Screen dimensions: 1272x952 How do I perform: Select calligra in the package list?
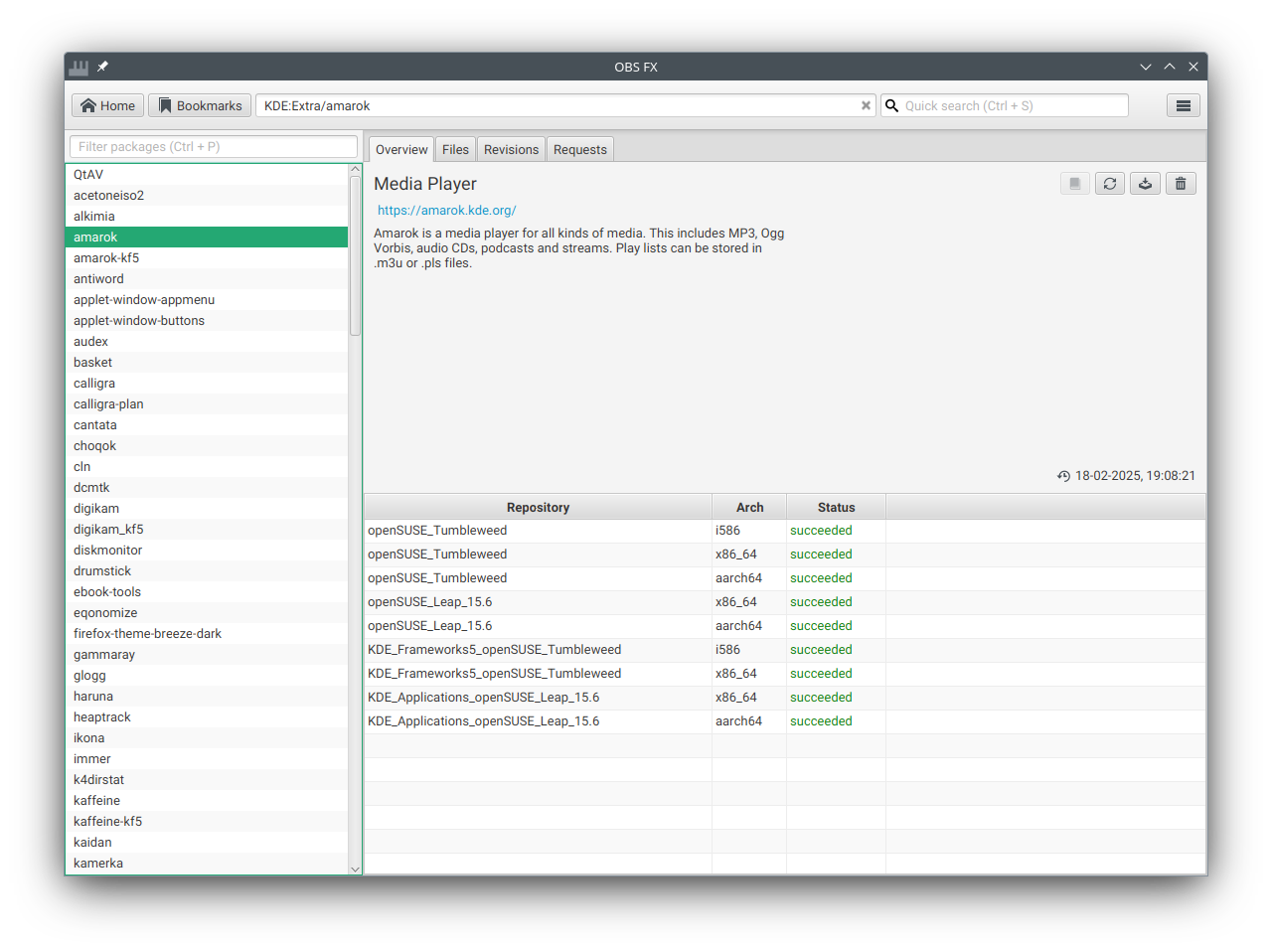click(x=207, y=384)
